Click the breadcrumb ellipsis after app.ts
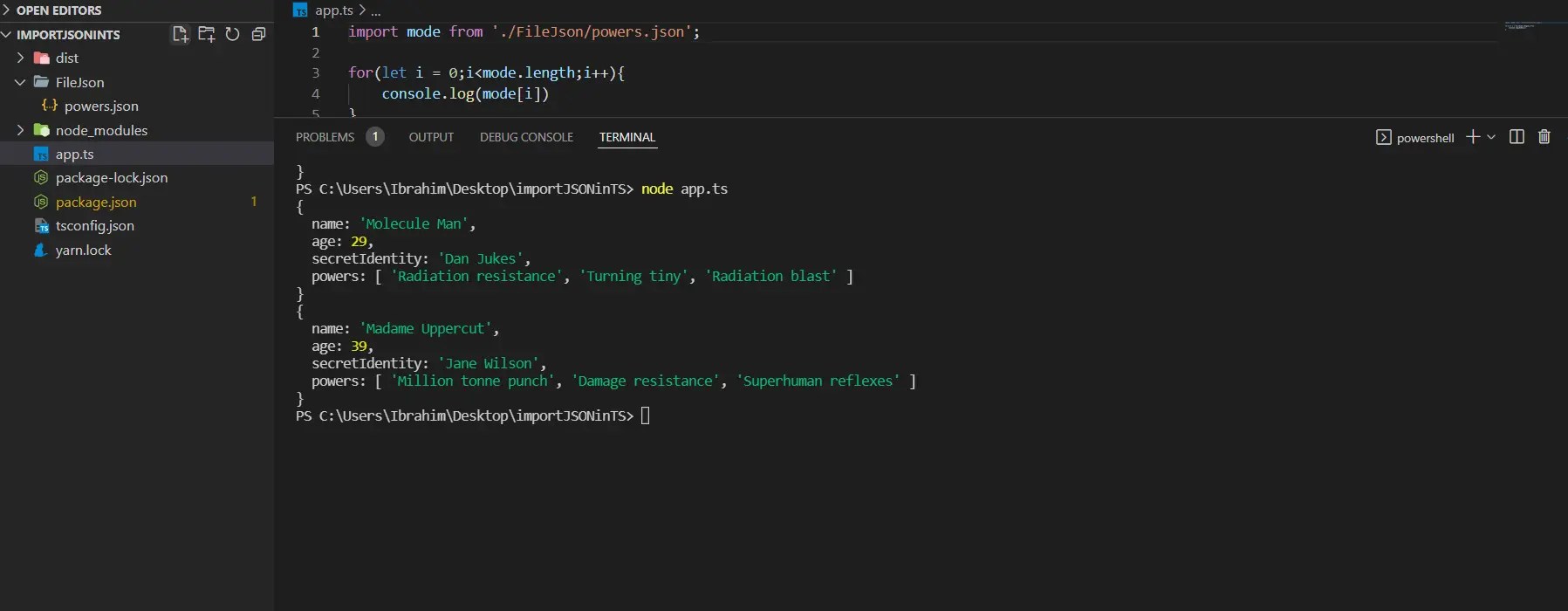Image resolution: width=1568 pixels, height=611 pixels. 376,11
